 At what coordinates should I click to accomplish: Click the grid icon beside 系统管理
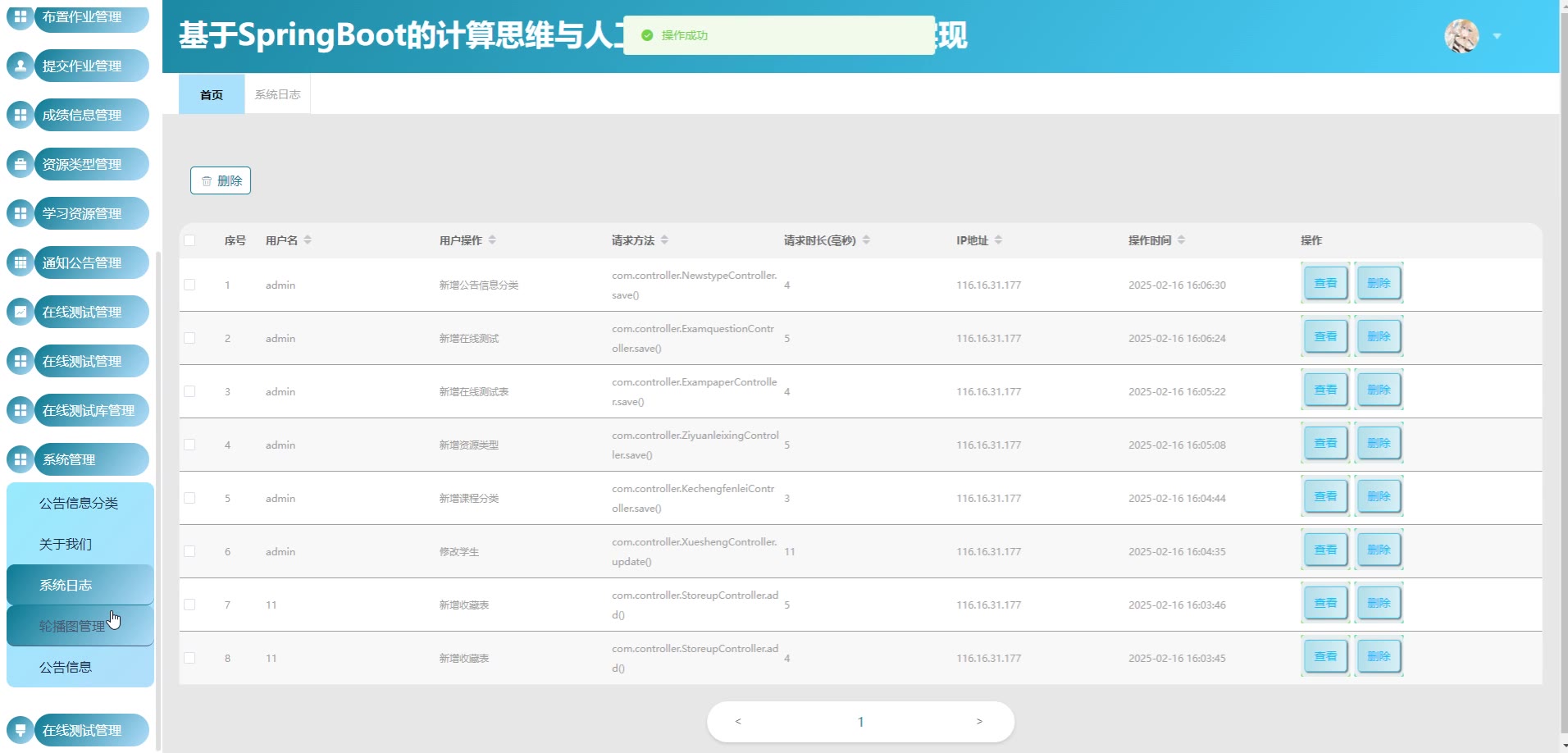tap(21, 459)
